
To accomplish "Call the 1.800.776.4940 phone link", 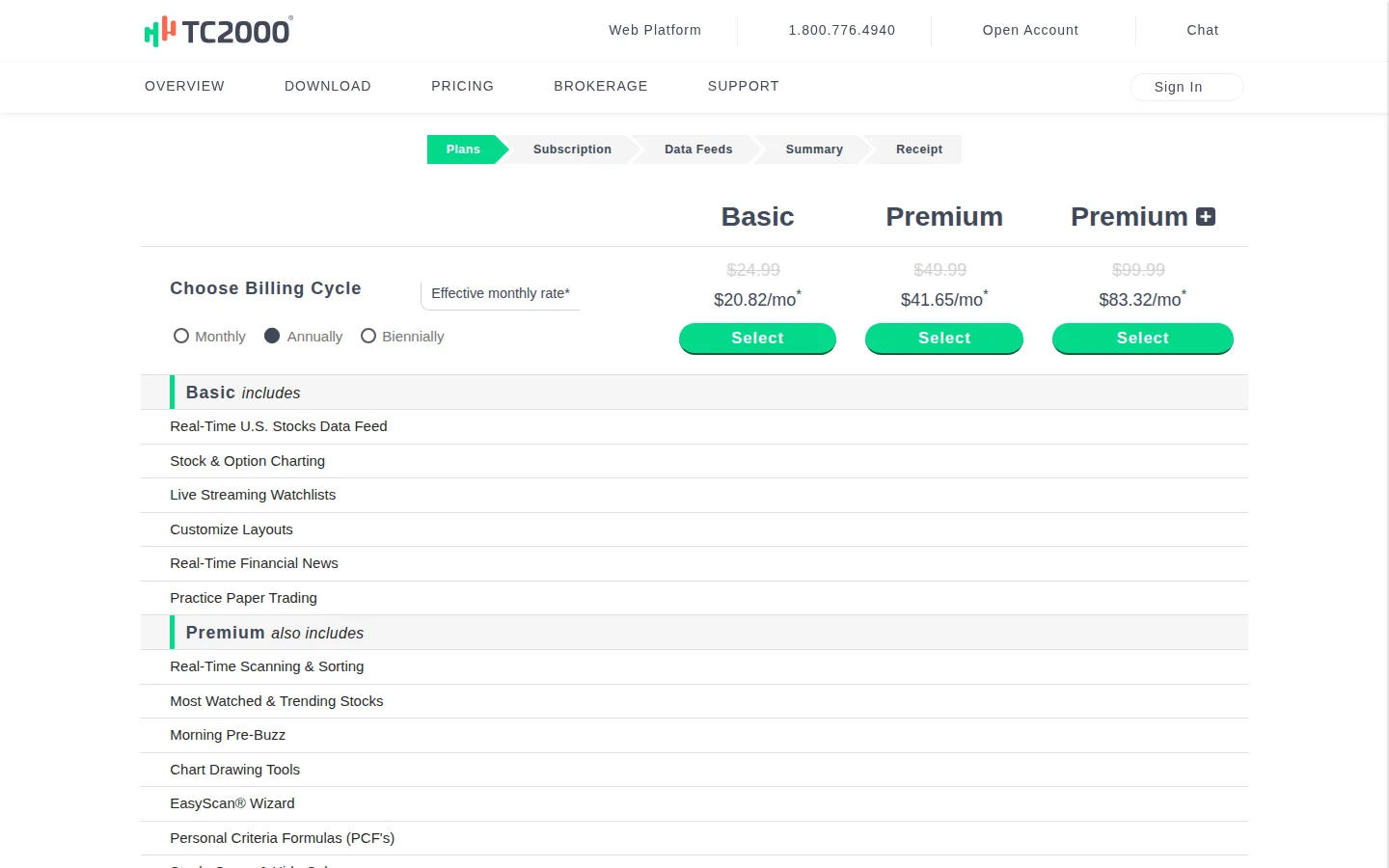I will tap(841, 30).
